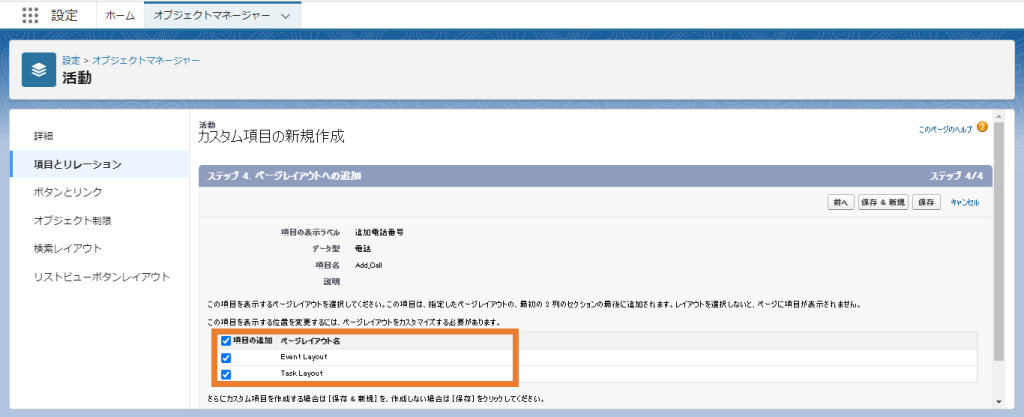The height and width of the screenshot is (417, 1024).
Task: Switch to the ホーム tab
Action: (120, 16)
